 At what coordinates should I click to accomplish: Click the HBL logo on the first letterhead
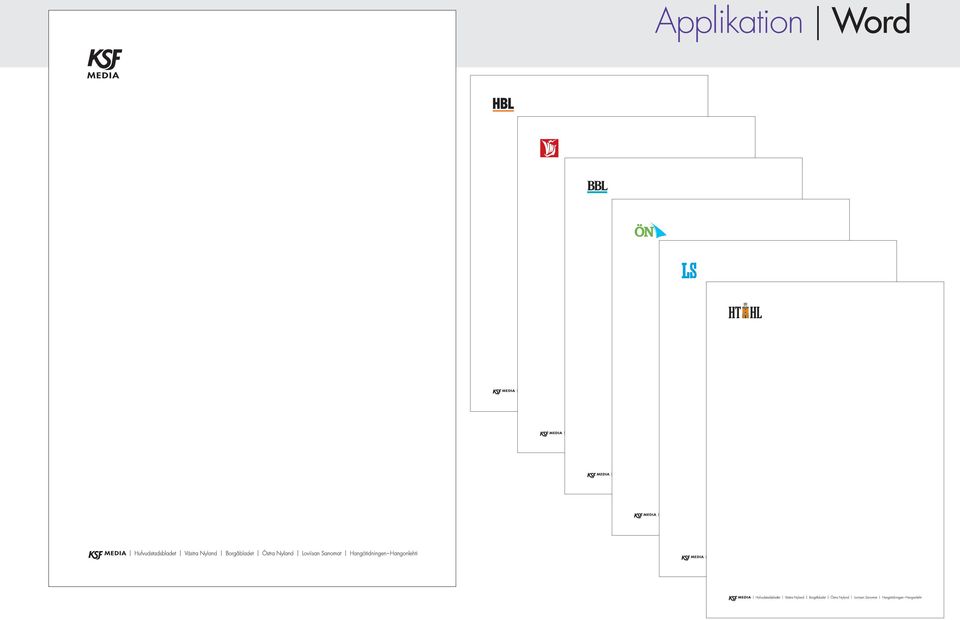tap(503, 104)
